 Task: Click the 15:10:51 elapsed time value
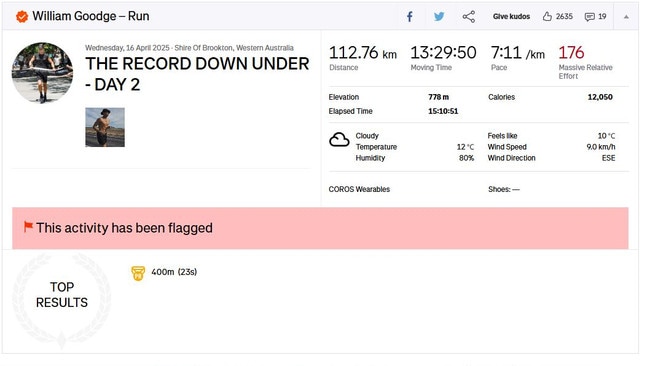pos(443,111)
